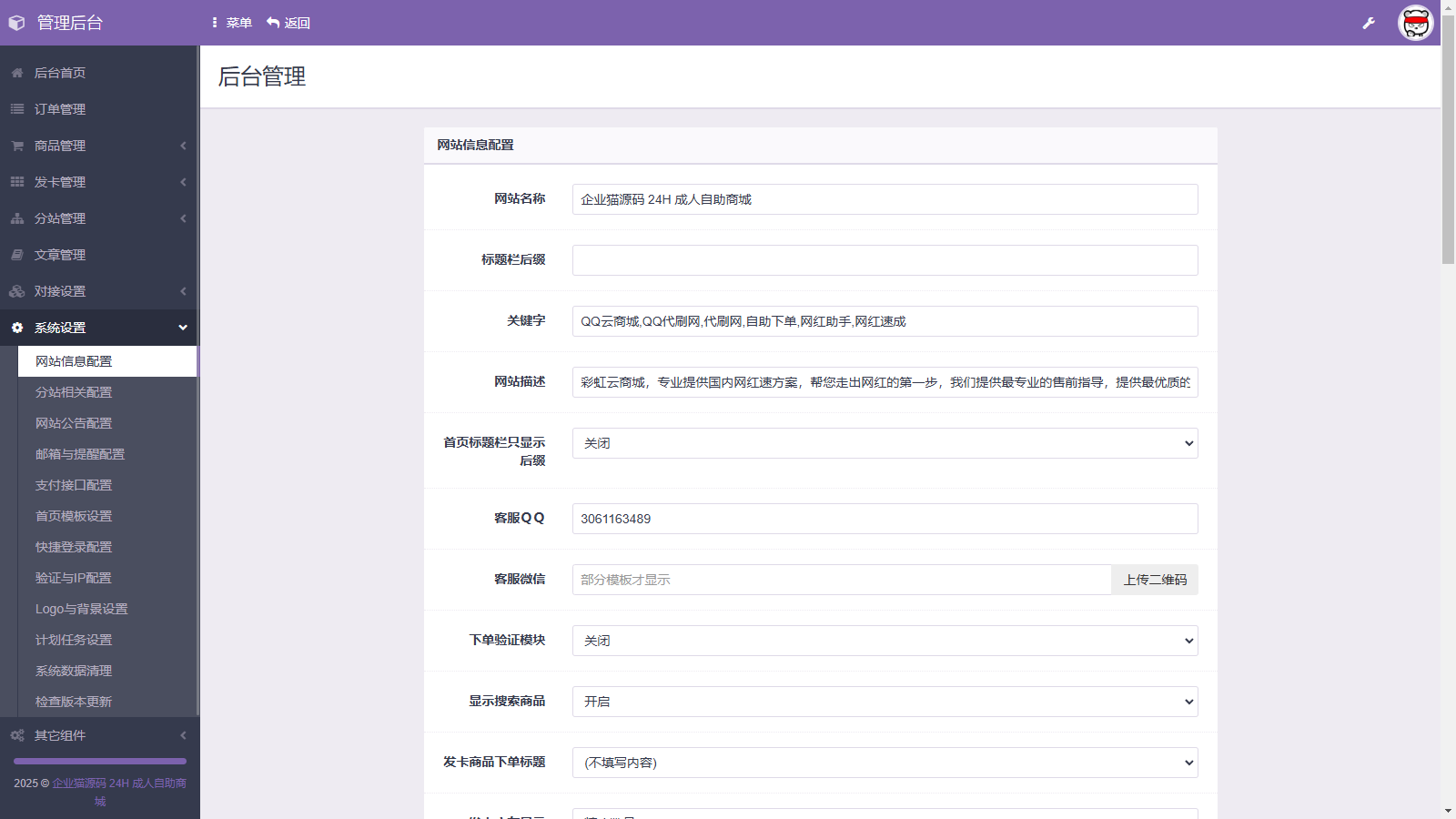Open 支付接口配置 in the sidebar
This screenshot has height=819, width=1456.
(x=74, y=485)
